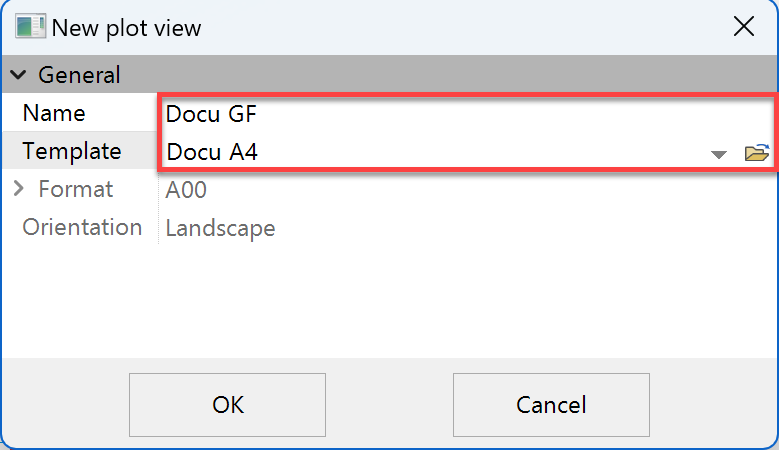This screenshot has height=450, width=779.
Task: Select the Name property label
Action: click(x=54, y=113)
